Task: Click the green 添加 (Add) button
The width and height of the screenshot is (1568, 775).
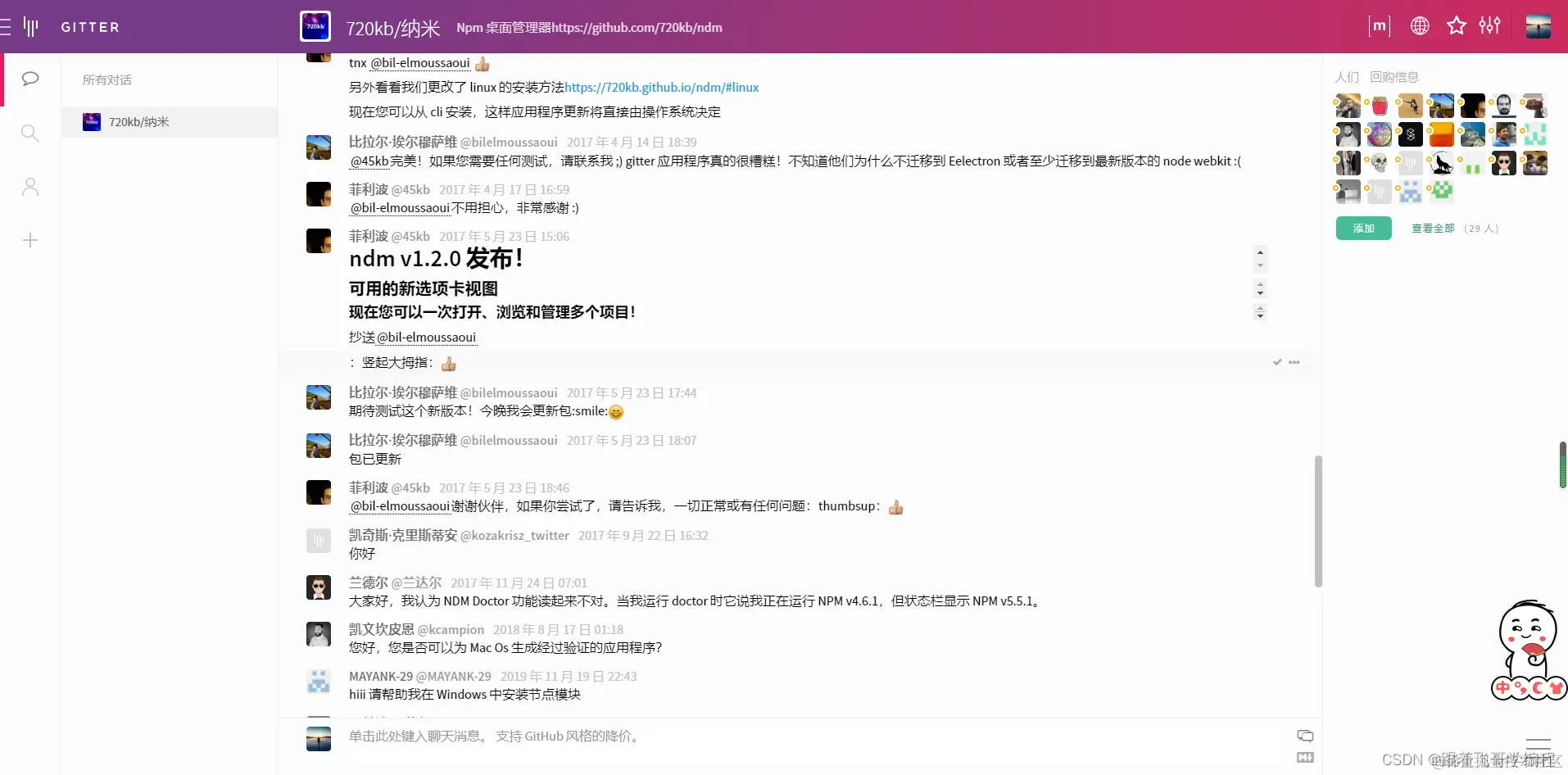Action: pyautogui.click(x=1364, y=229)
